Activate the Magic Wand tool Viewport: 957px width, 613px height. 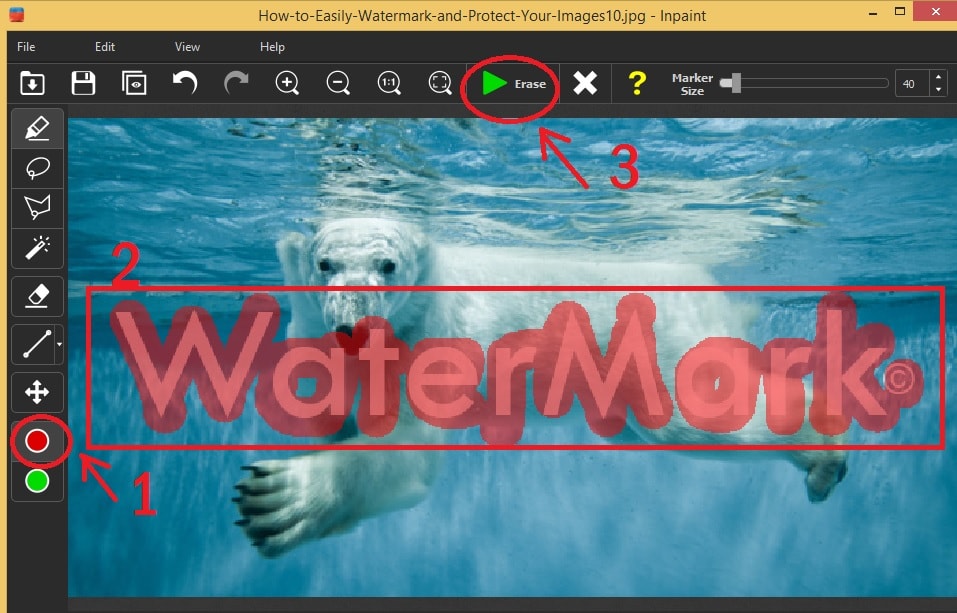pos(37,247)
